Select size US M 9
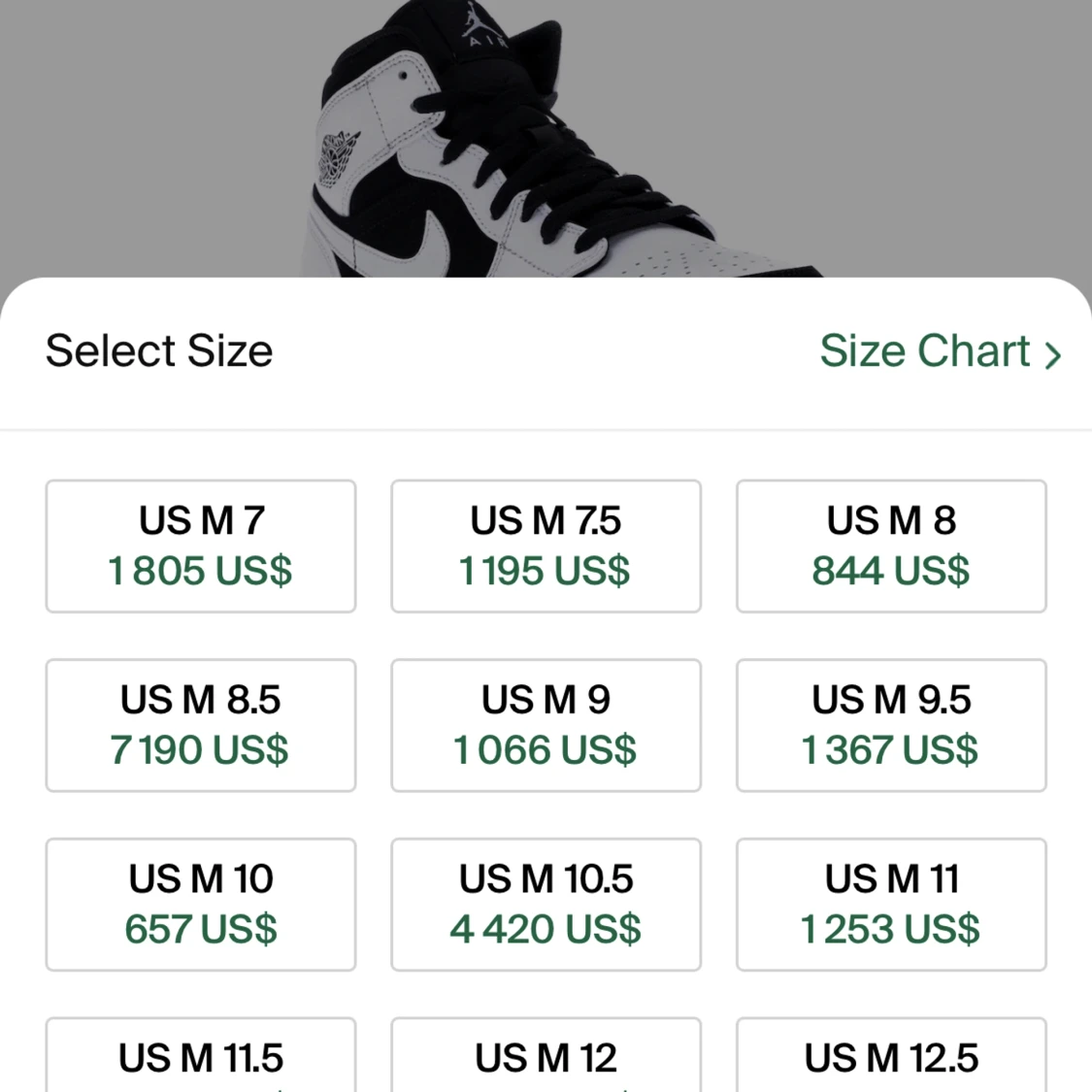The width and height of the screenshot is (1092, 1092). (x=546, y=725)
